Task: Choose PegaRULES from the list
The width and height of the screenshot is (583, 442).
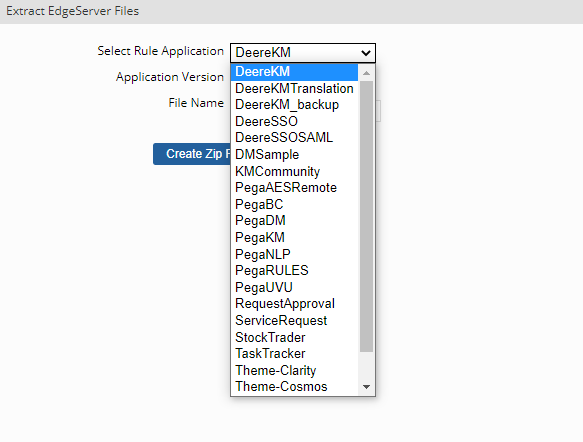Action: coord(294,271)
